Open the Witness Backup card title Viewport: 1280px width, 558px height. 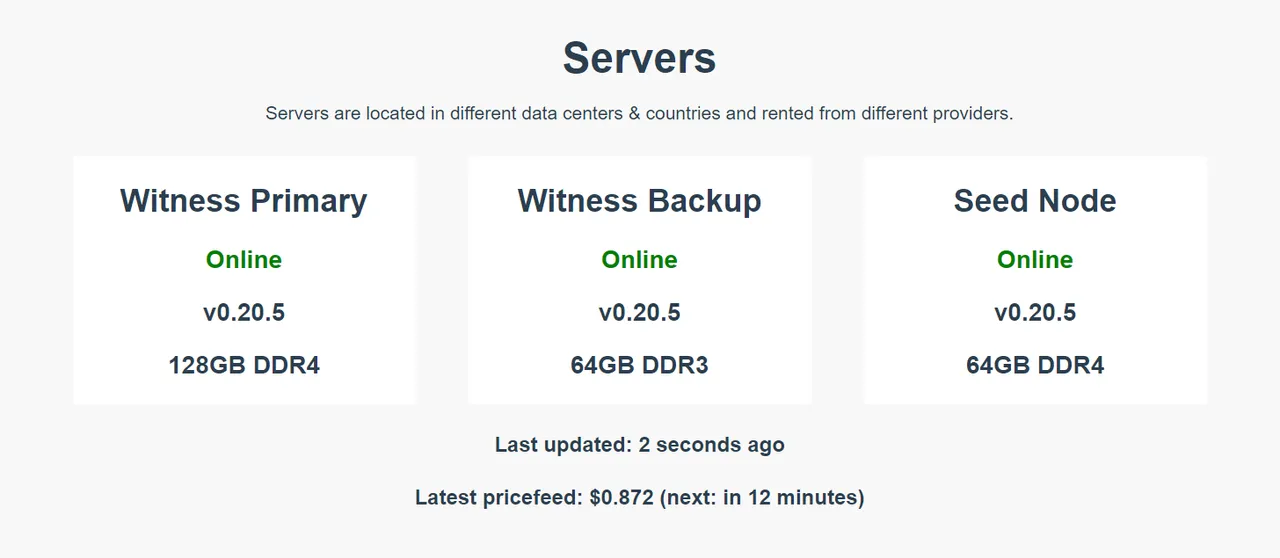(639, 201)
